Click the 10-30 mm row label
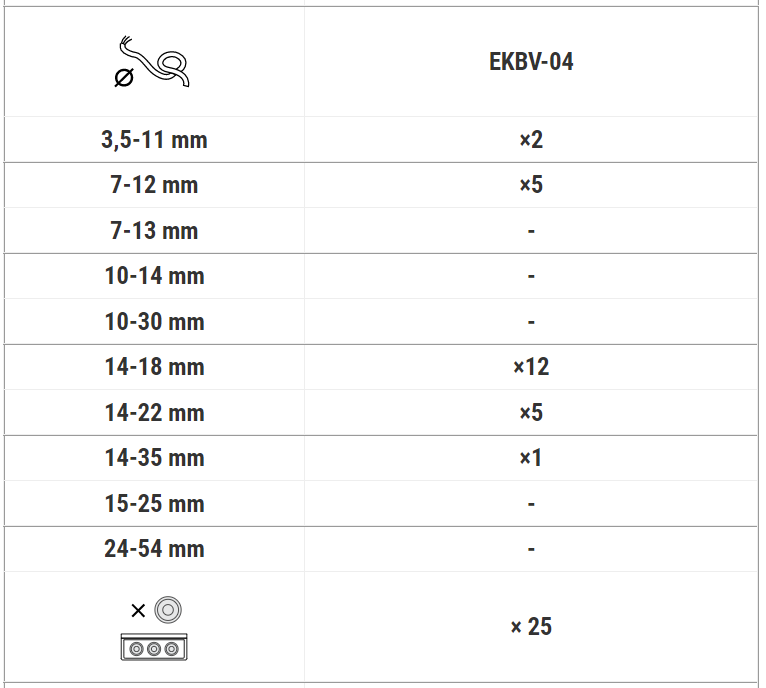Screen dimensions: 766x688 tap(154, 322)
